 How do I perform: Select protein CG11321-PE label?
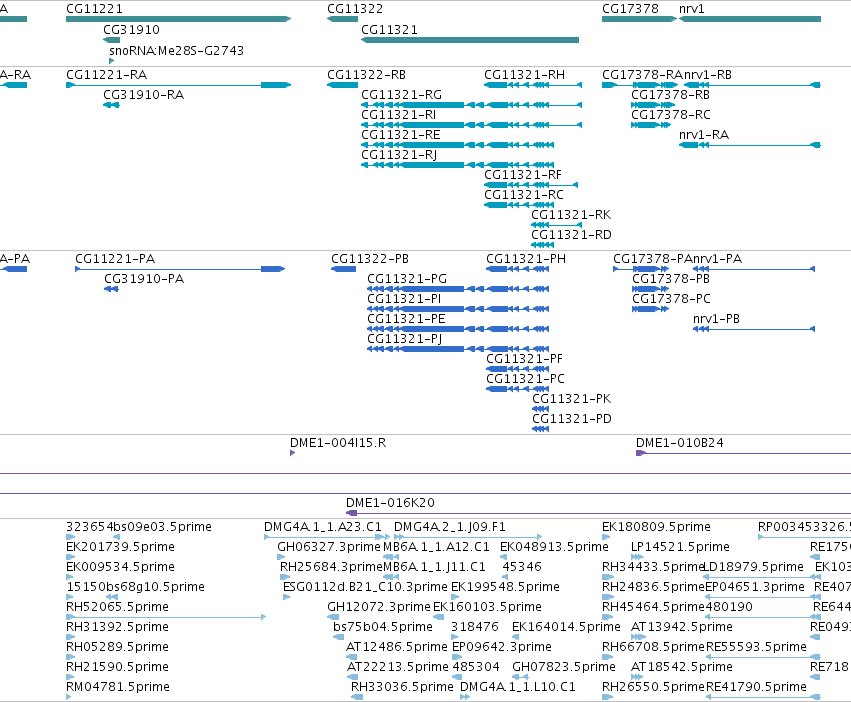pos(407,319)
